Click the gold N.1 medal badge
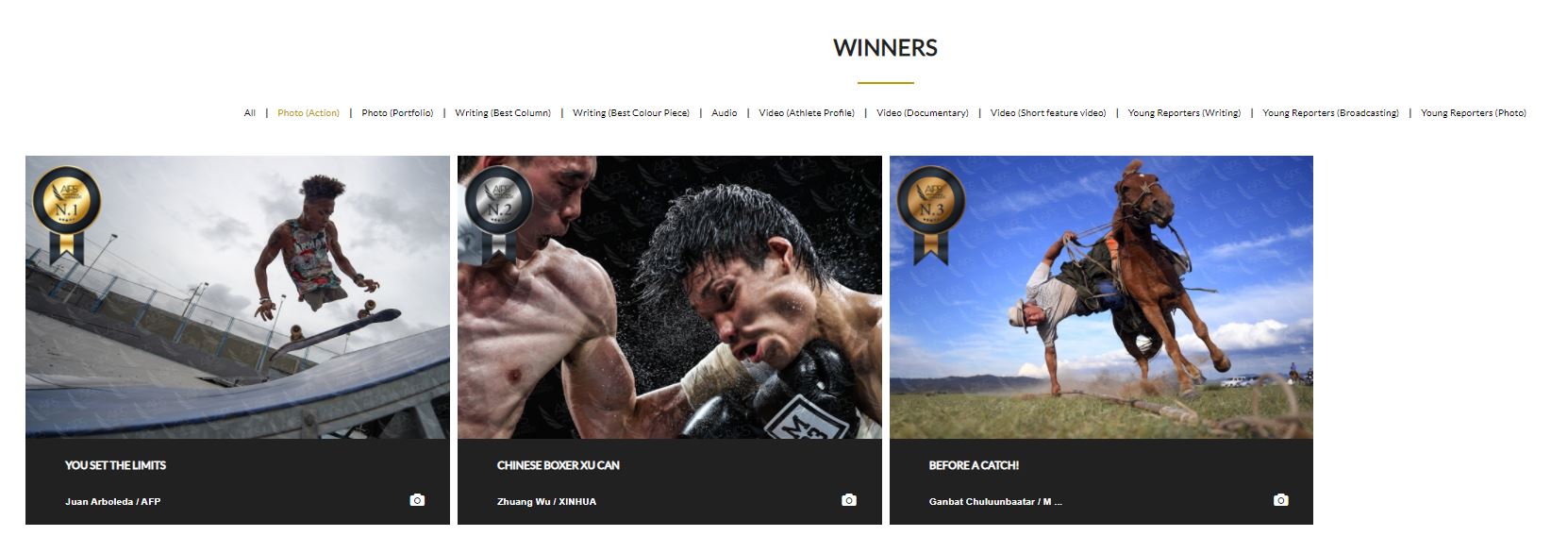 67,214
